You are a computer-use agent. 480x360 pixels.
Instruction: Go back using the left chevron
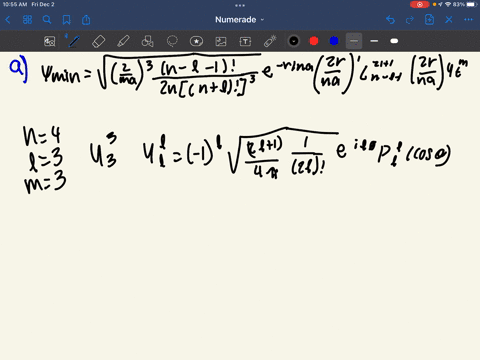(x=8, y=20)
